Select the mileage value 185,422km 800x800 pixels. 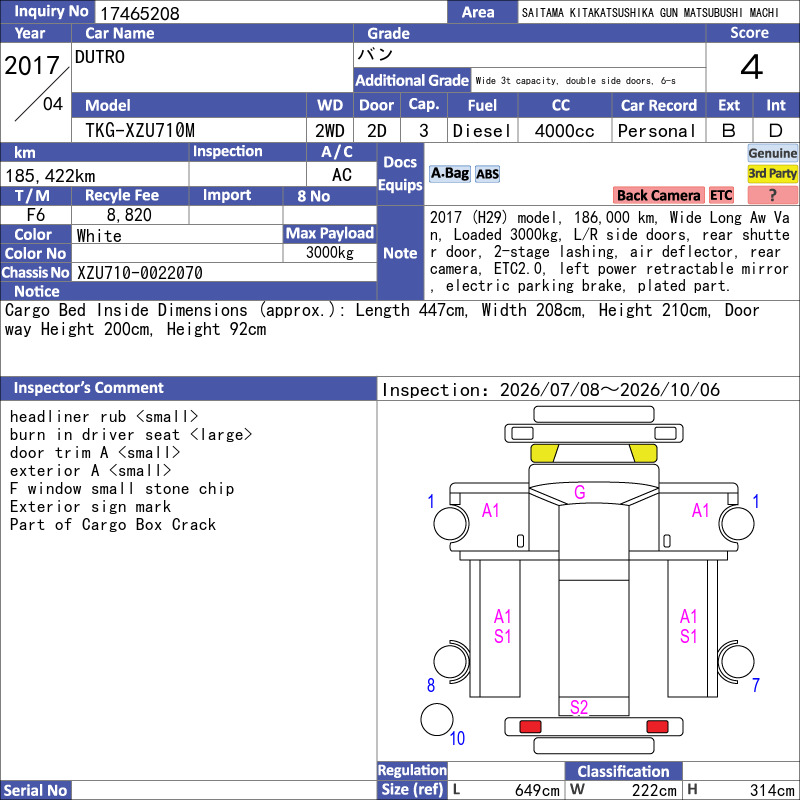(51, 176)
